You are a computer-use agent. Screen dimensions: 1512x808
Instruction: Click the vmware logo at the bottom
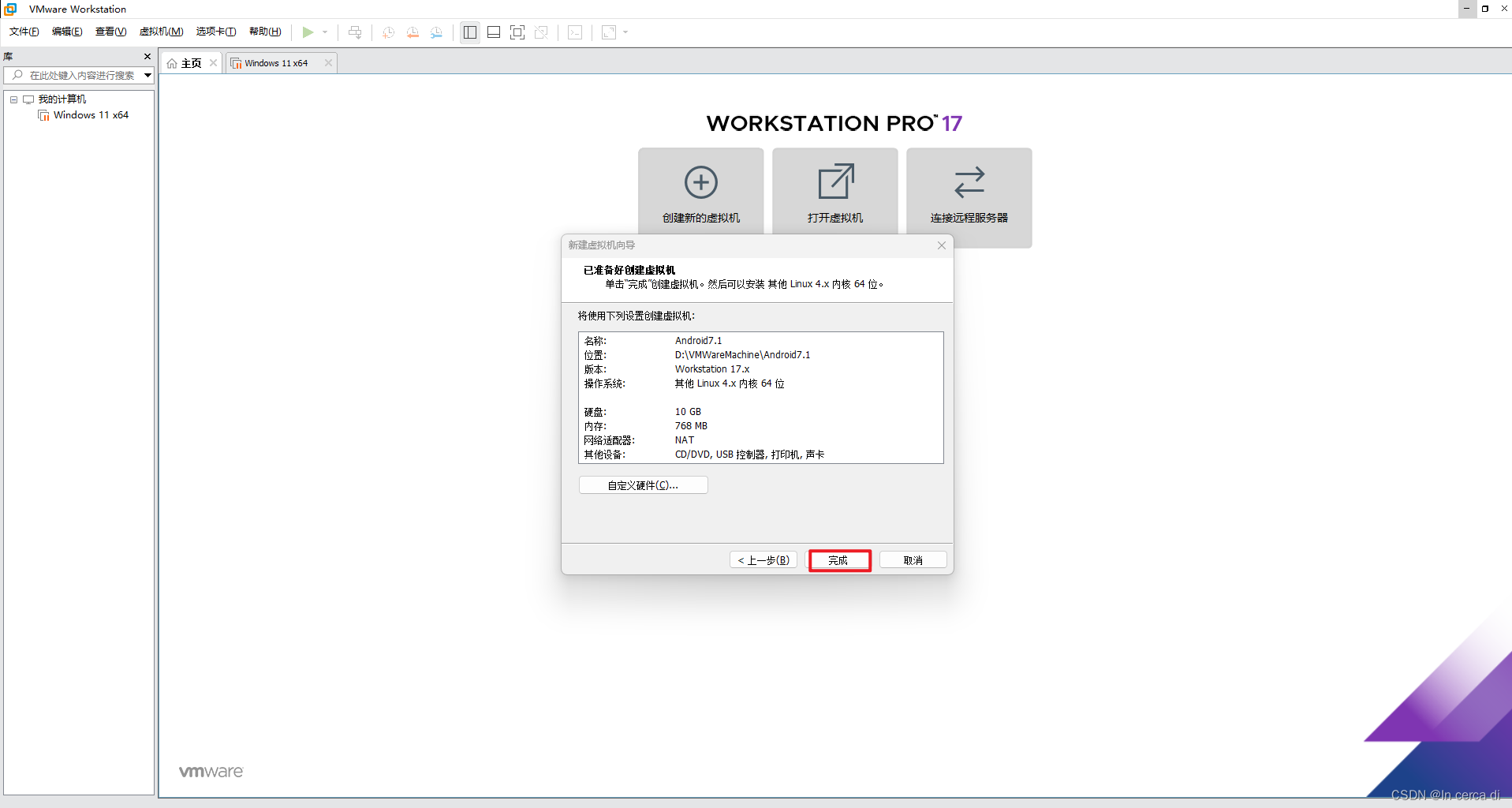point(211,772)
